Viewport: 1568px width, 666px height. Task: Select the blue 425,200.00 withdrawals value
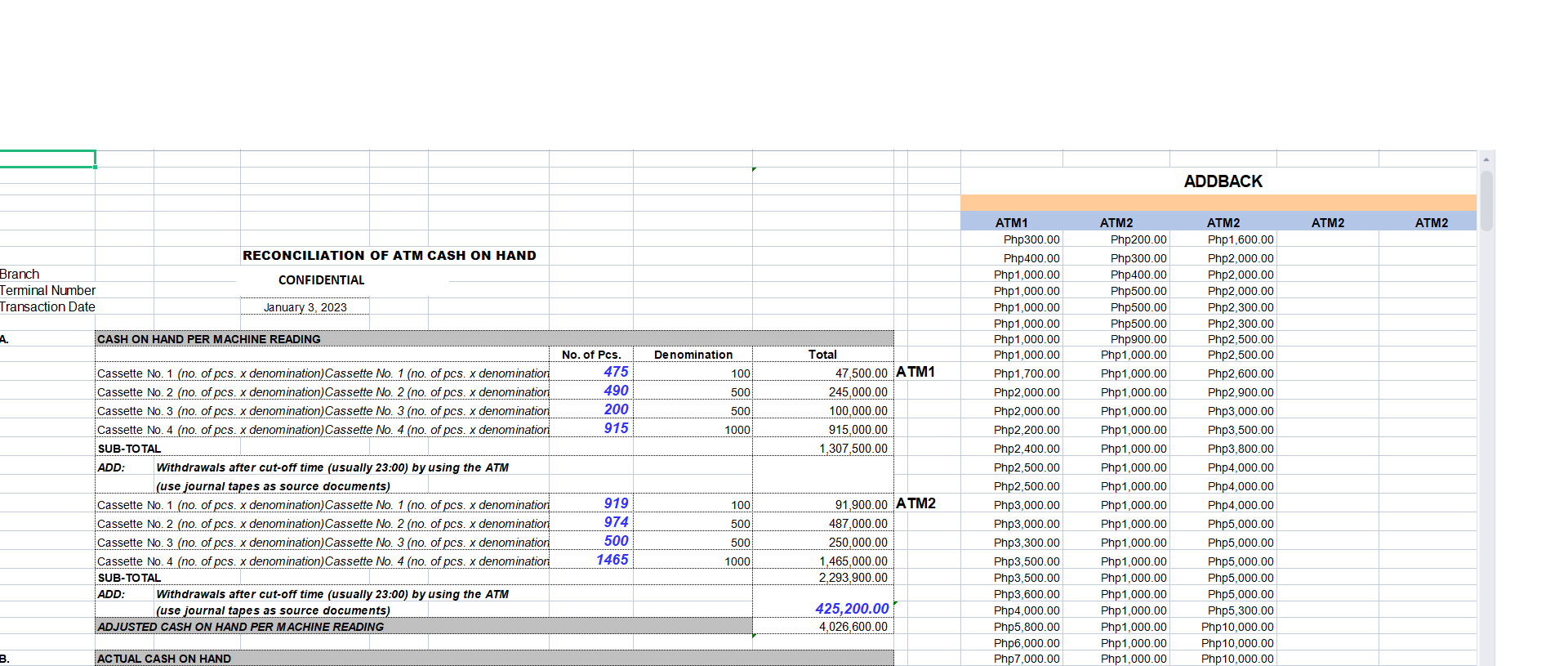pos(852,609)
